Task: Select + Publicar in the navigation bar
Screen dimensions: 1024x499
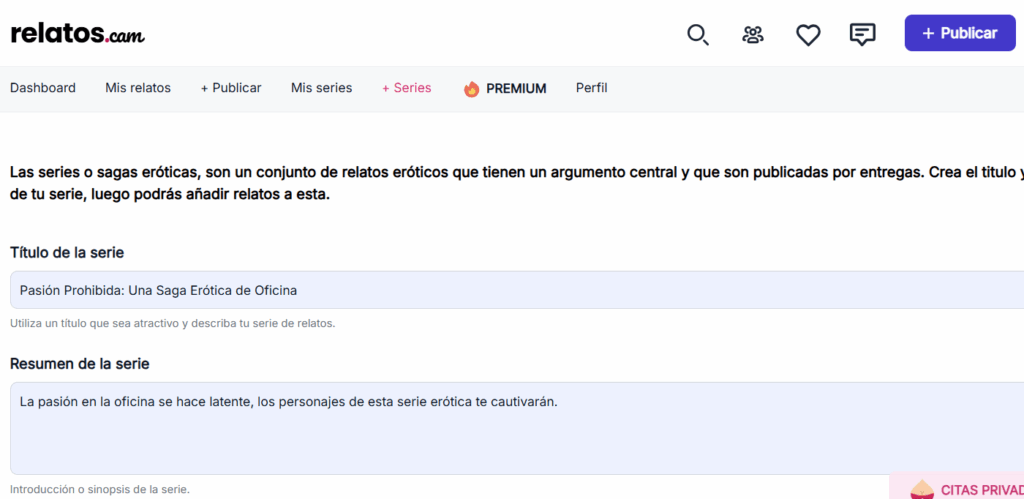Action: tap(231, 88)
